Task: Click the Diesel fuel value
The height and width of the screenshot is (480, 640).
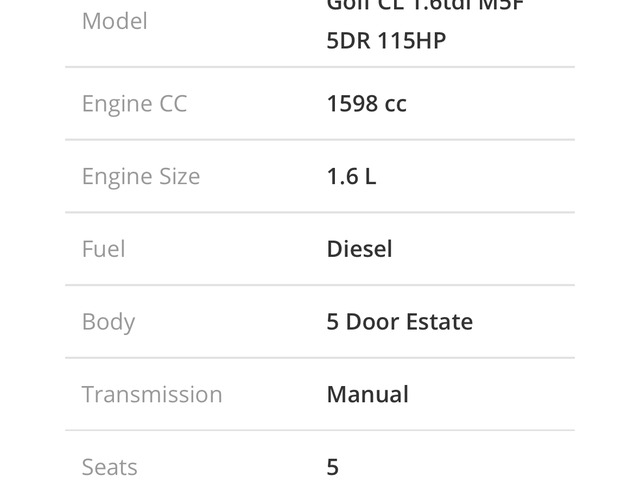Action: [x=359, y=249]
